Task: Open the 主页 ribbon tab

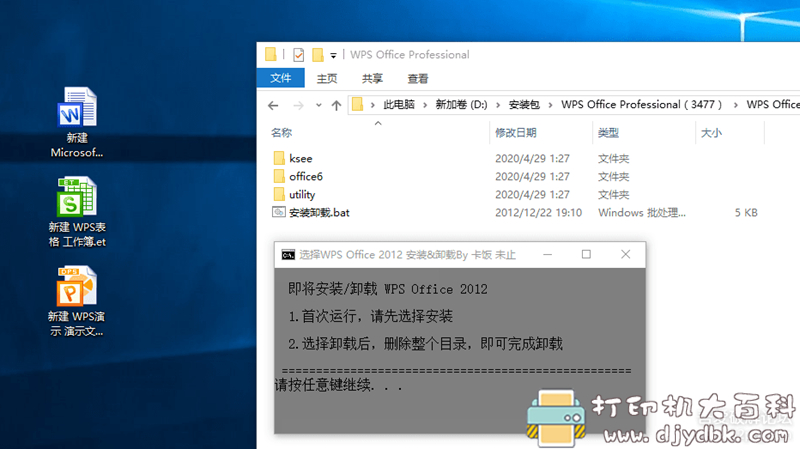Action: point(327,79)
